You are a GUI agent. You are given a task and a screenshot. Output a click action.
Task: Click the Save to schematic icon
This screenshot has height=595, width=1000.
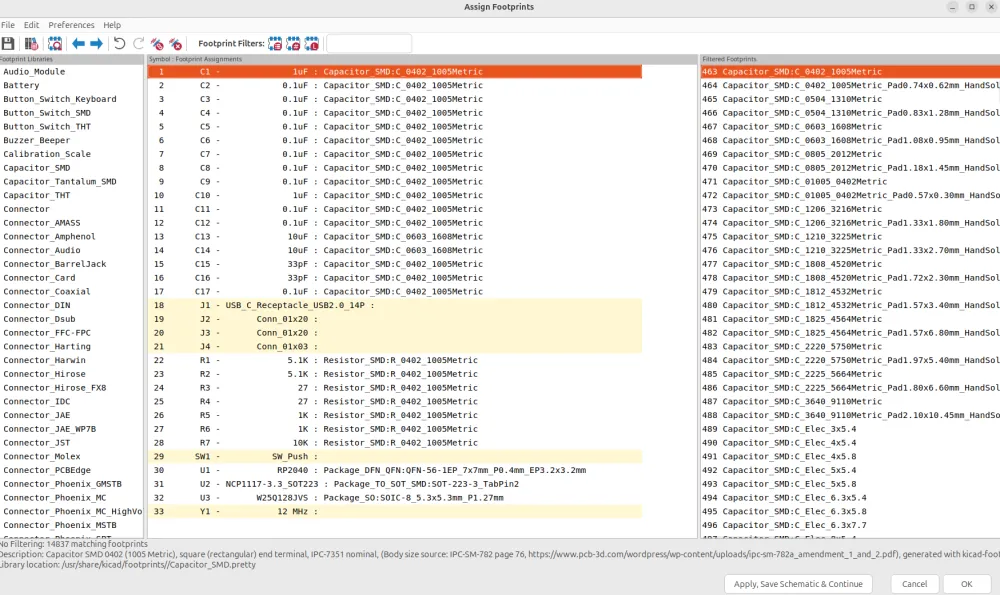8,44
